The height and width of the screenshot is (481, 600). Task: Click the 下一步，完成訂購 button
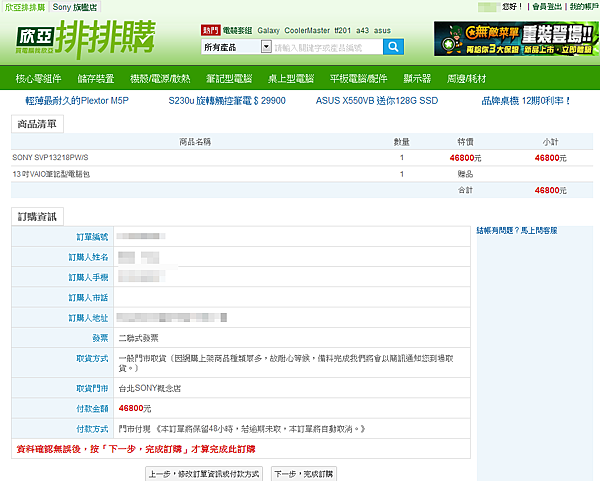[304, 474]
